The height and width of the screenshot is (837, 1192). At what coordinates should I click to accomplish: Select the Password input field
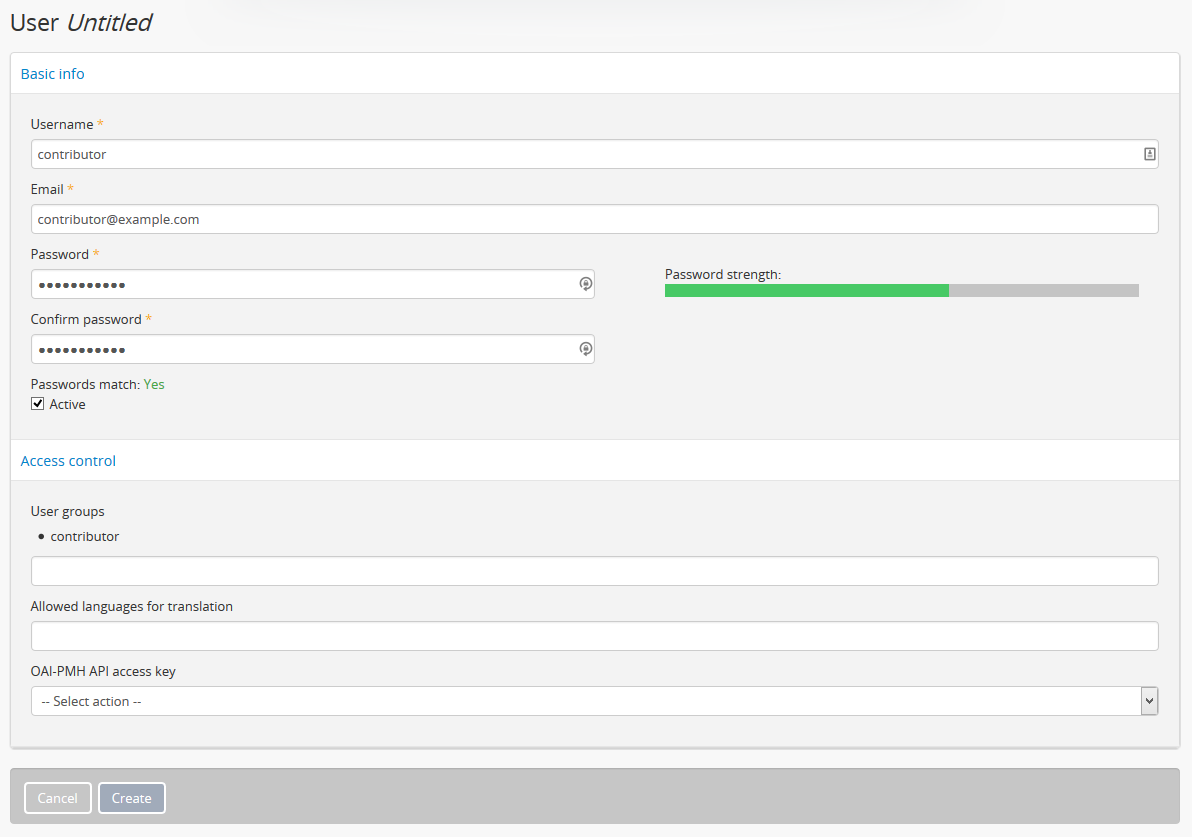pyautogui.click(x=300, y=284)
